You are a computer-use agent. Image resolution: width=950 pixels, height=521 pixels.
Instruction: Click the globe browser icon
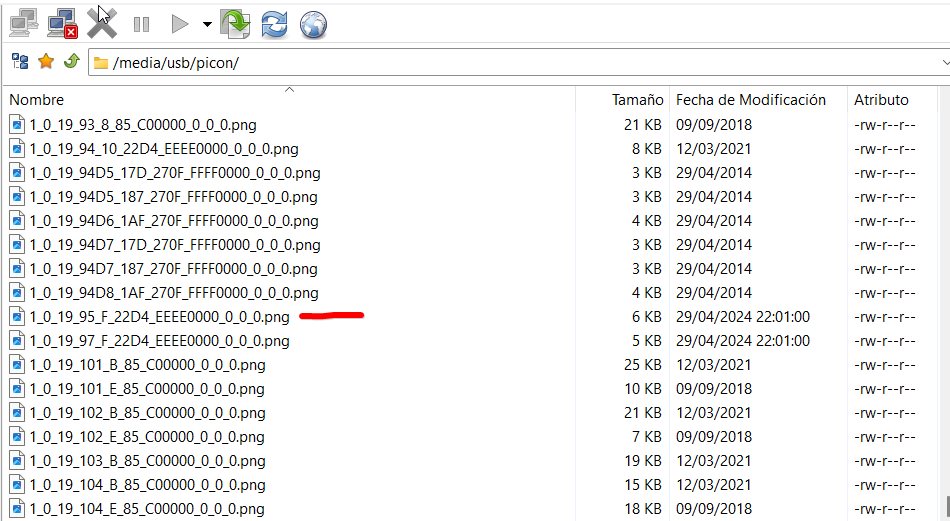tap(313, 23)
